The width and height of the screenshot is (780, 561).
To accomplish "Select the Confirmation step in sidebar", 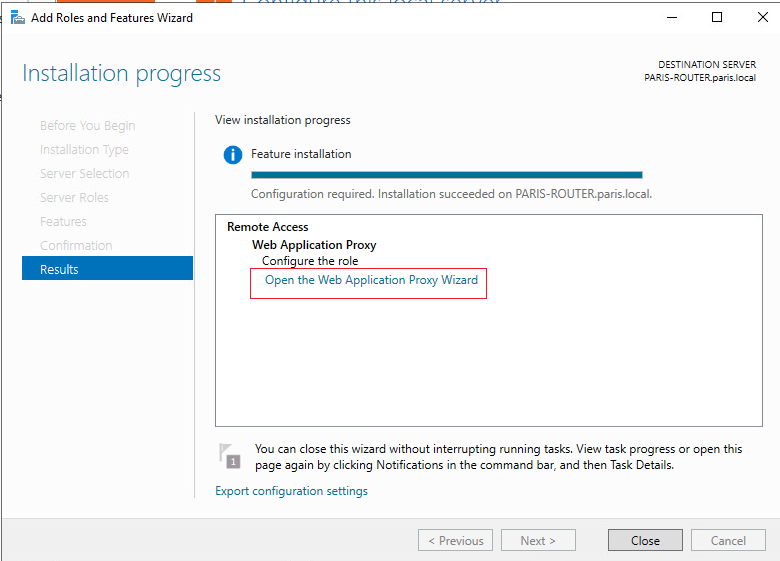I will 76,245.
